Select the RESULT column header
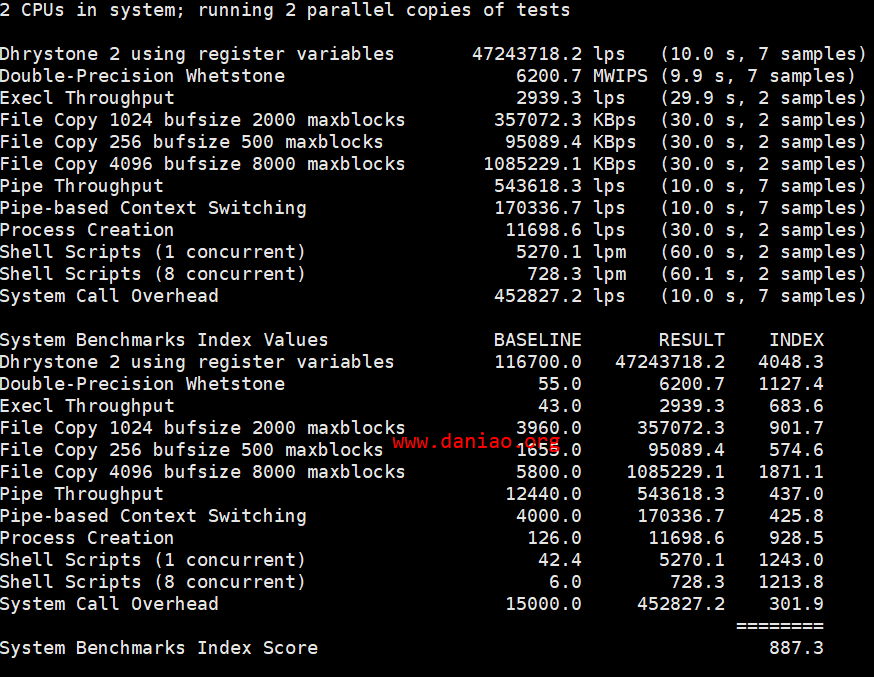Viewport: 874px width, 677px height. click(x=691, y=340)
